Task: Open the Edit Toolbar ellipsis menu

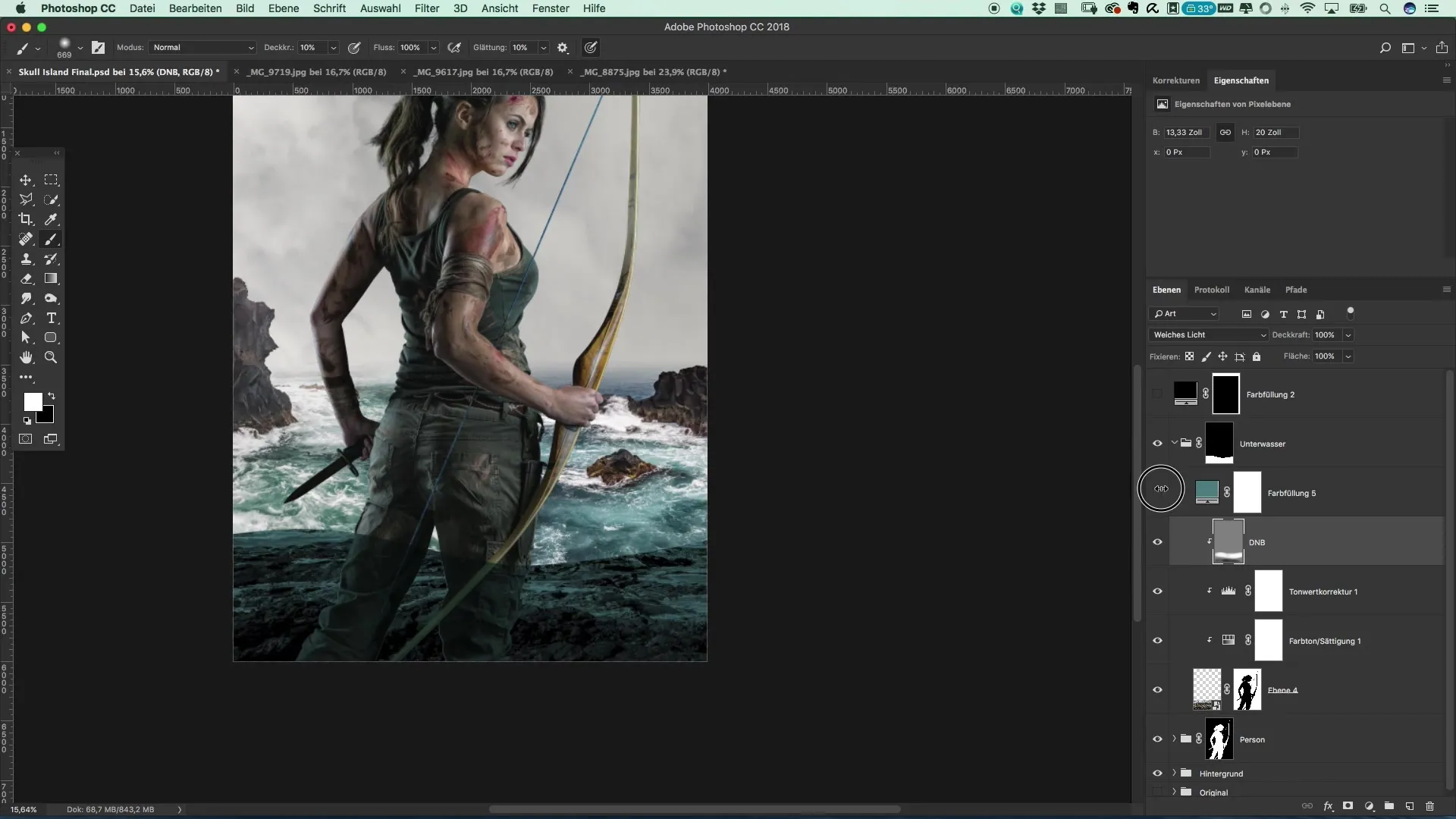Action: pyautogui.click(x=26, y=377)
